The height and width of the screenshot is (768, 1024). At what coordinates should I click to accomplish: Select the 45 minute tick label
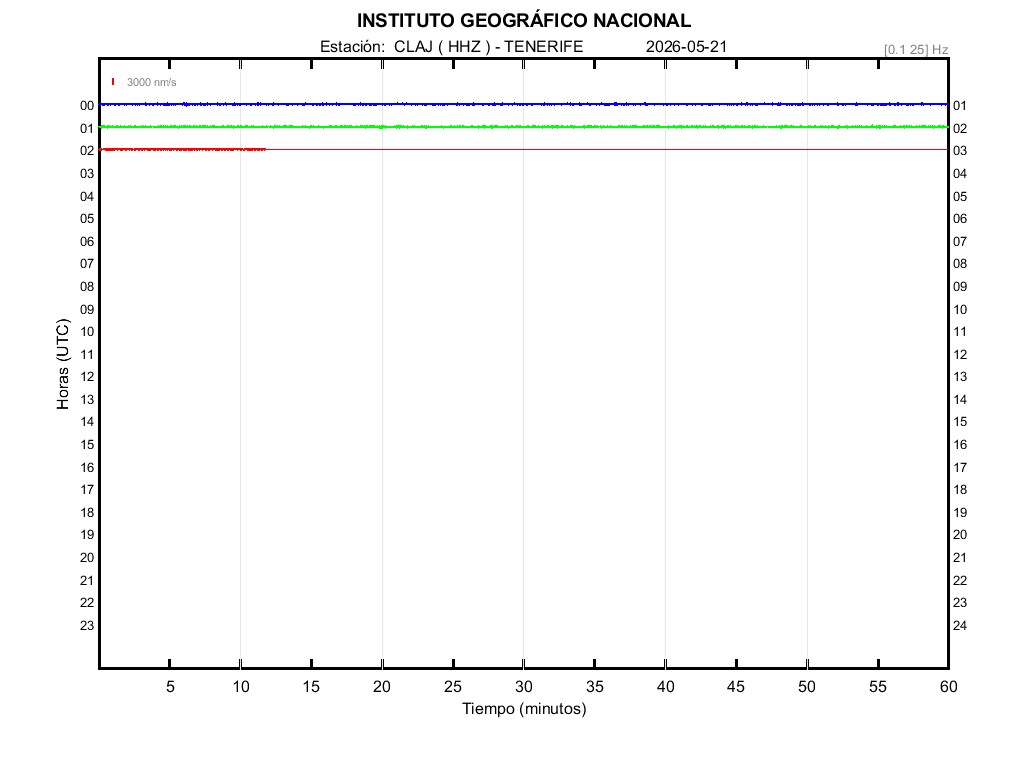[x=736, y=686]
